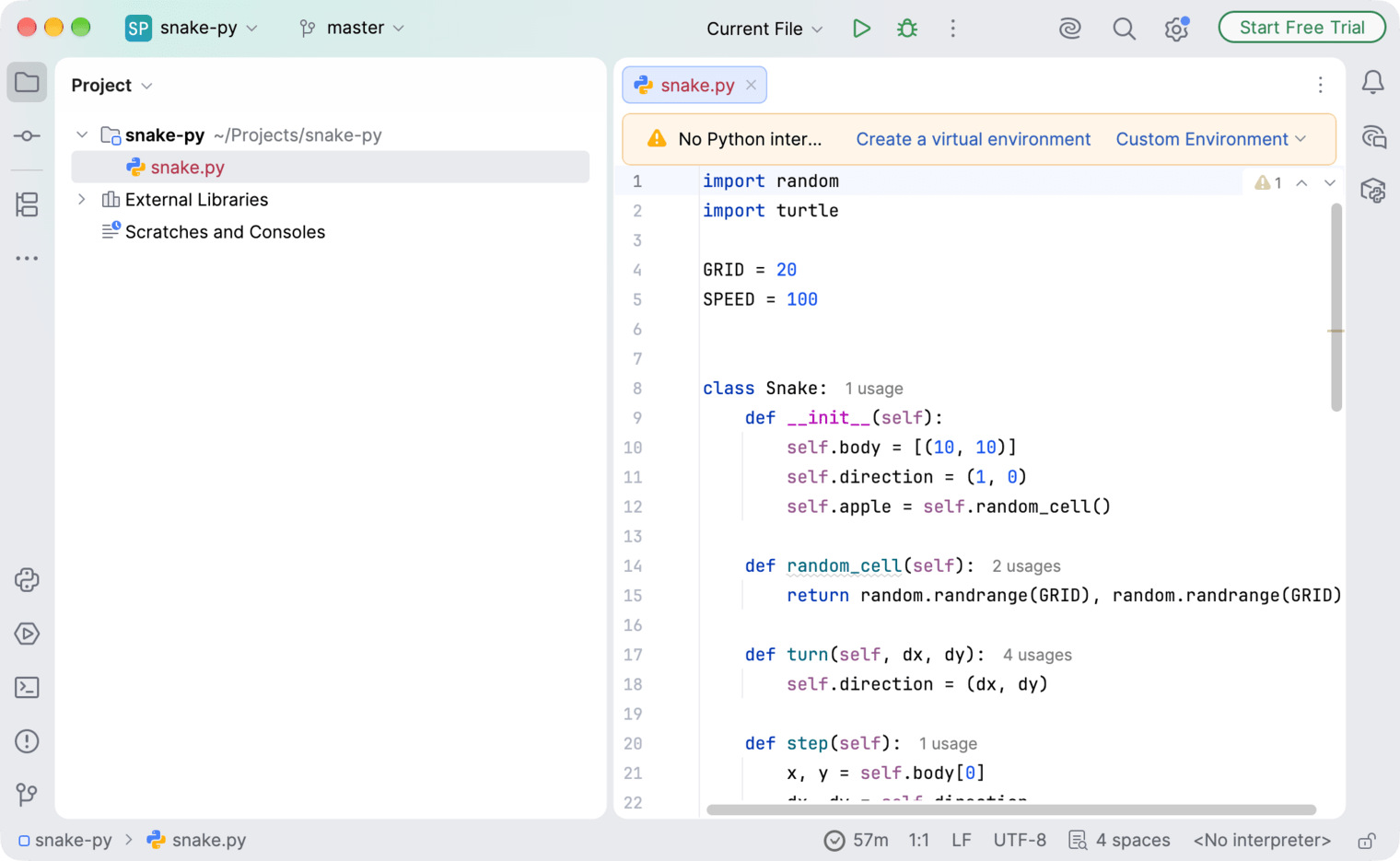Image resolution: width=1400 pixels, height=861 pixels.
Task: Go to next highlighted warning arrow
Action: coord(1330,183)
